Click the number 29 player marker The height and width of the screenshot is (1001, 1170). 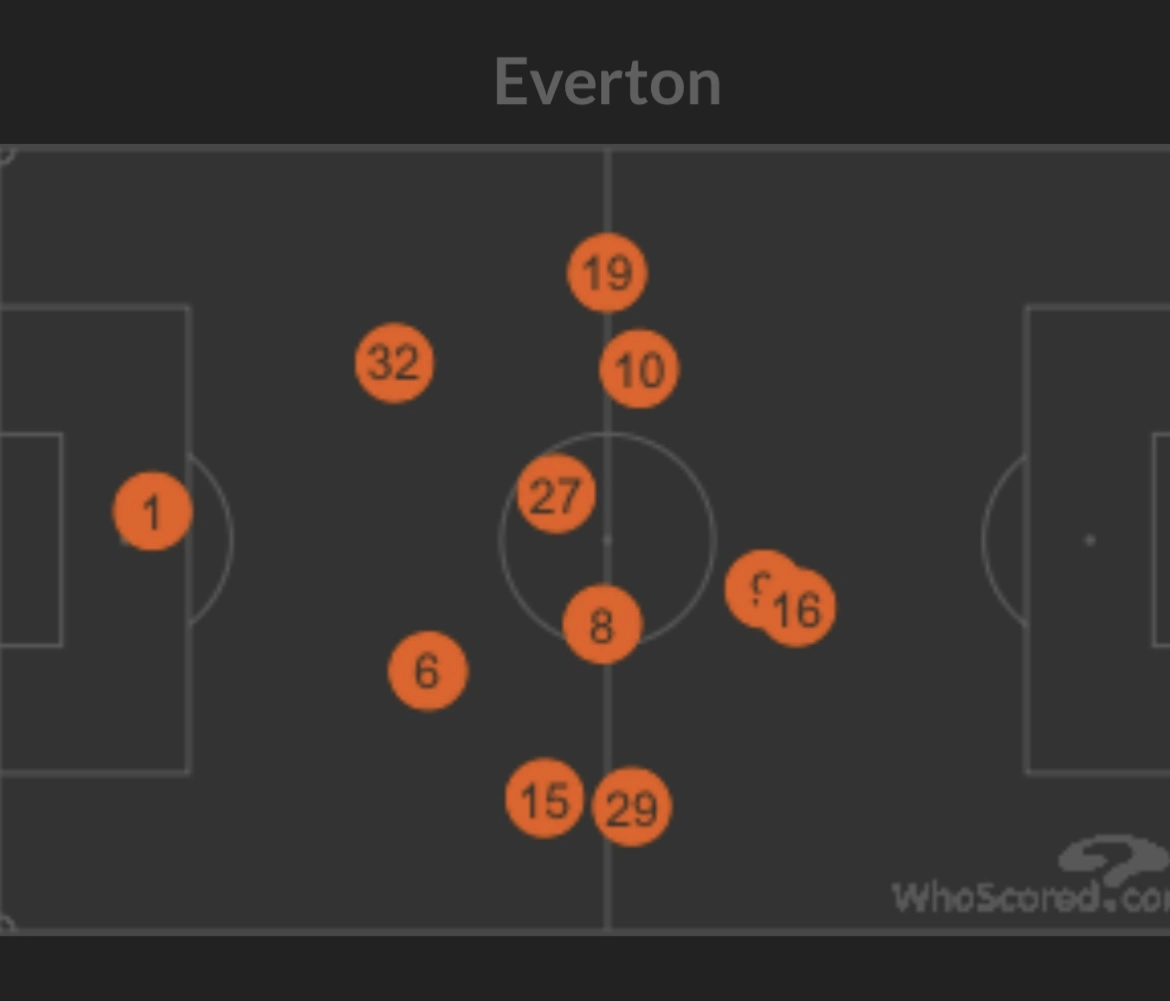point(632,807)
